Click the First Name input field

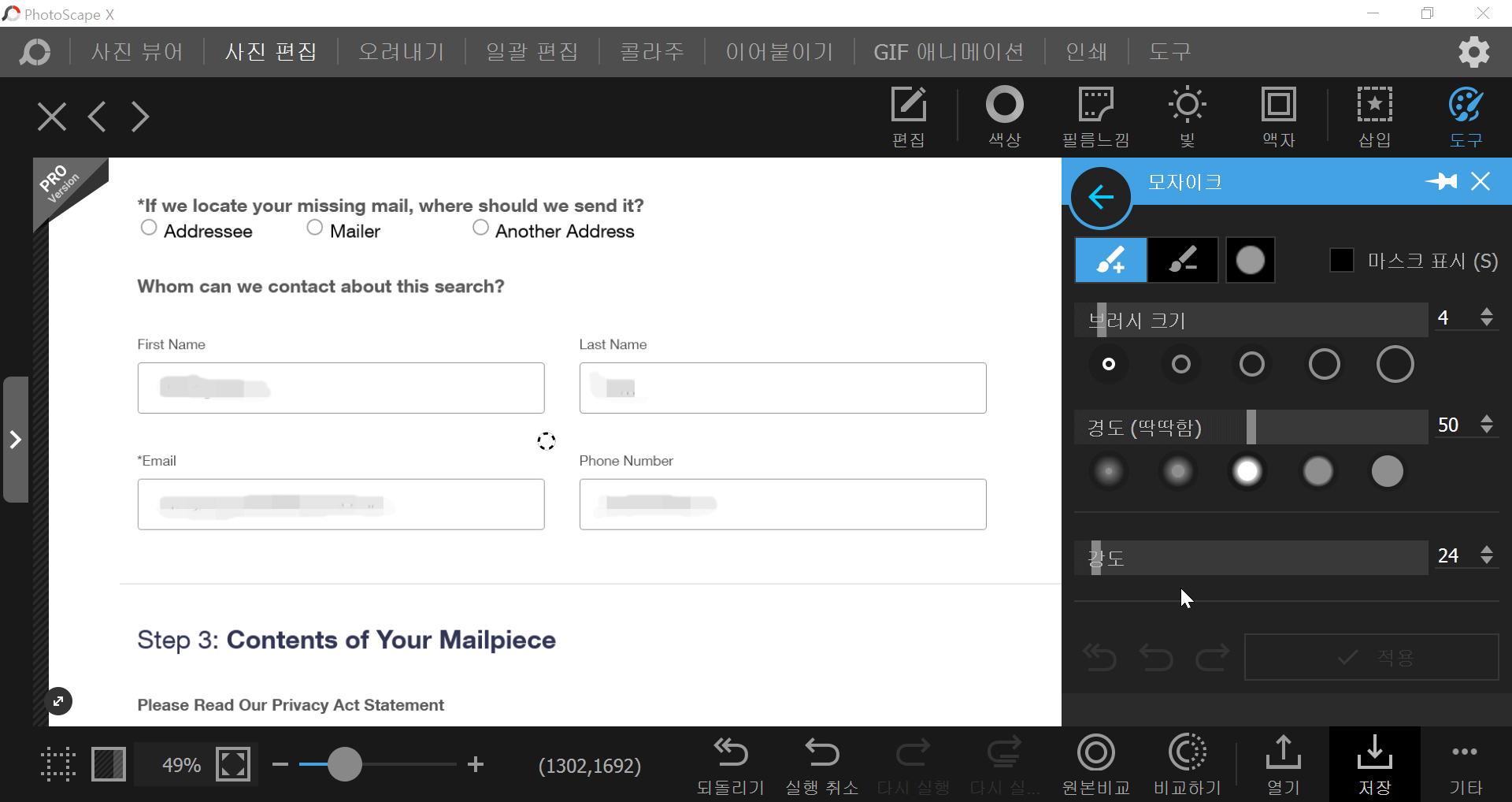[341, 388]
